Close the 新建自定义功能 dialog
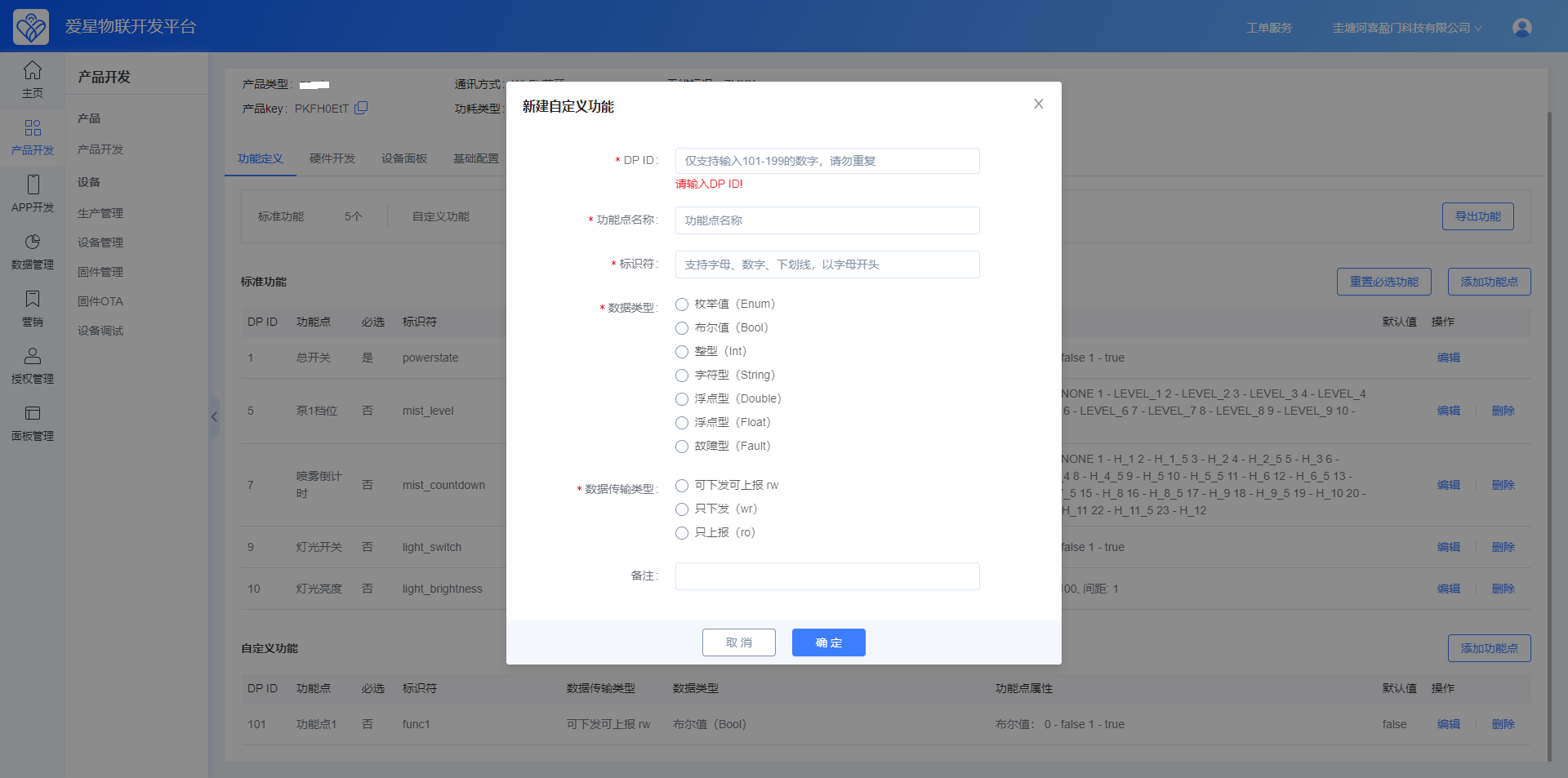 [x=1039, y=104]
